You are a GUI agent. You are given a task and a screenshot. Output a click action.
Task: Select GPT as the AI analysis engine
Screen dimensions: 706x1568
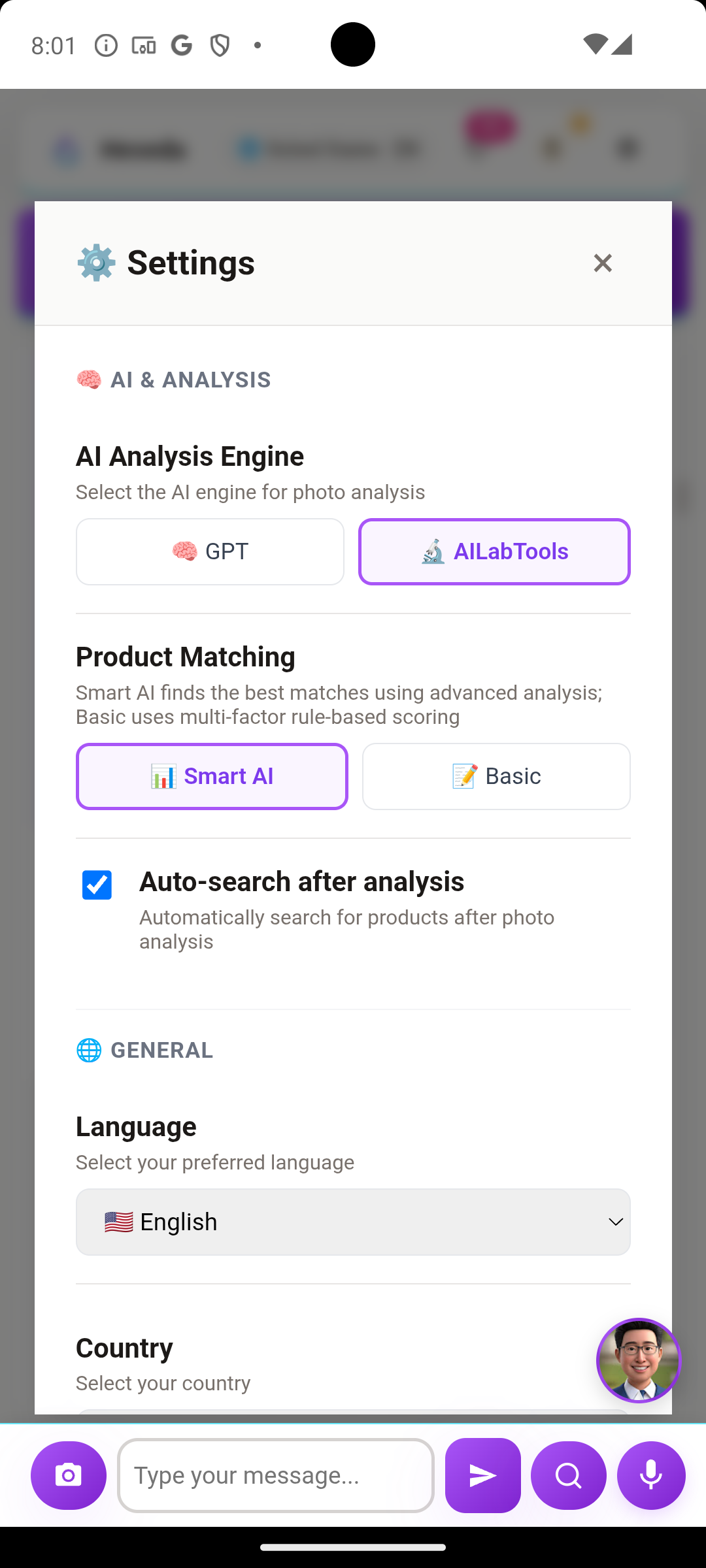pyautogui.click(x=210, y=551)
